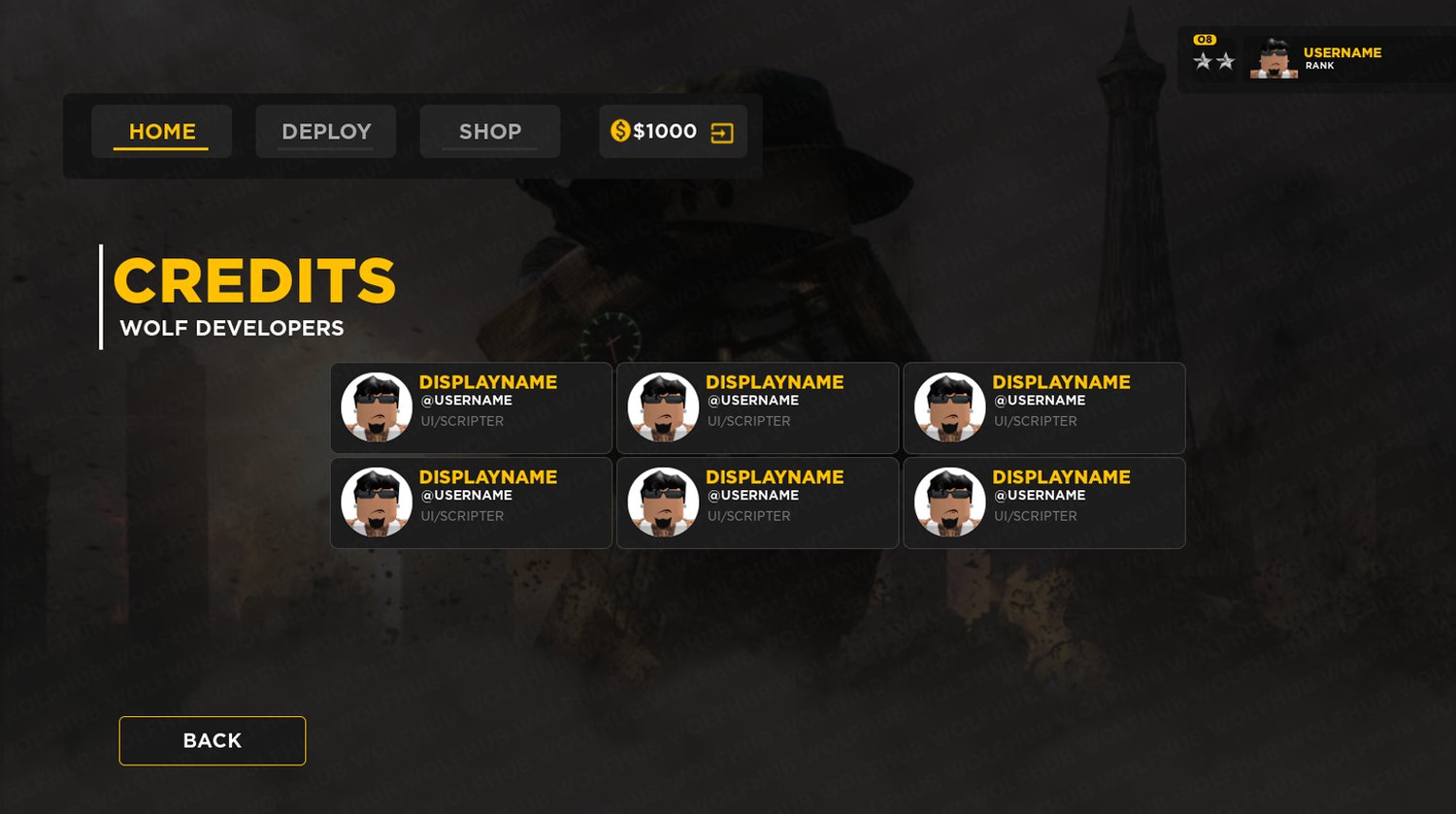The width and height of the screenshot is (1456, 814).
Task: Switch to the DEPLOY tab
Action: (x=326, y=131)
